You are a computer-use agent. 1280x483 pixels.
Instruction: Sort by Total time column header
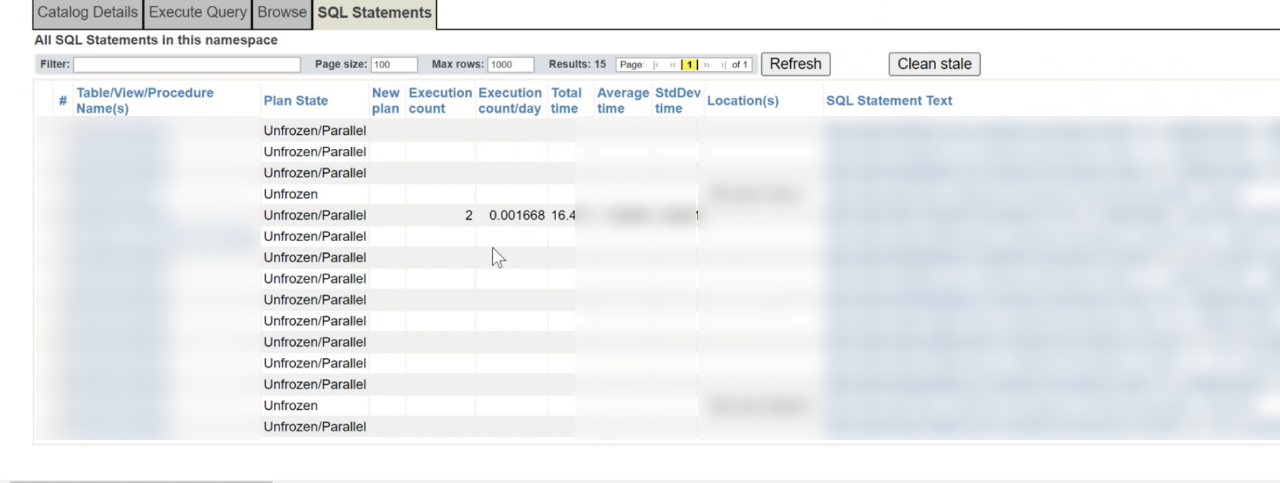[566, 100]
